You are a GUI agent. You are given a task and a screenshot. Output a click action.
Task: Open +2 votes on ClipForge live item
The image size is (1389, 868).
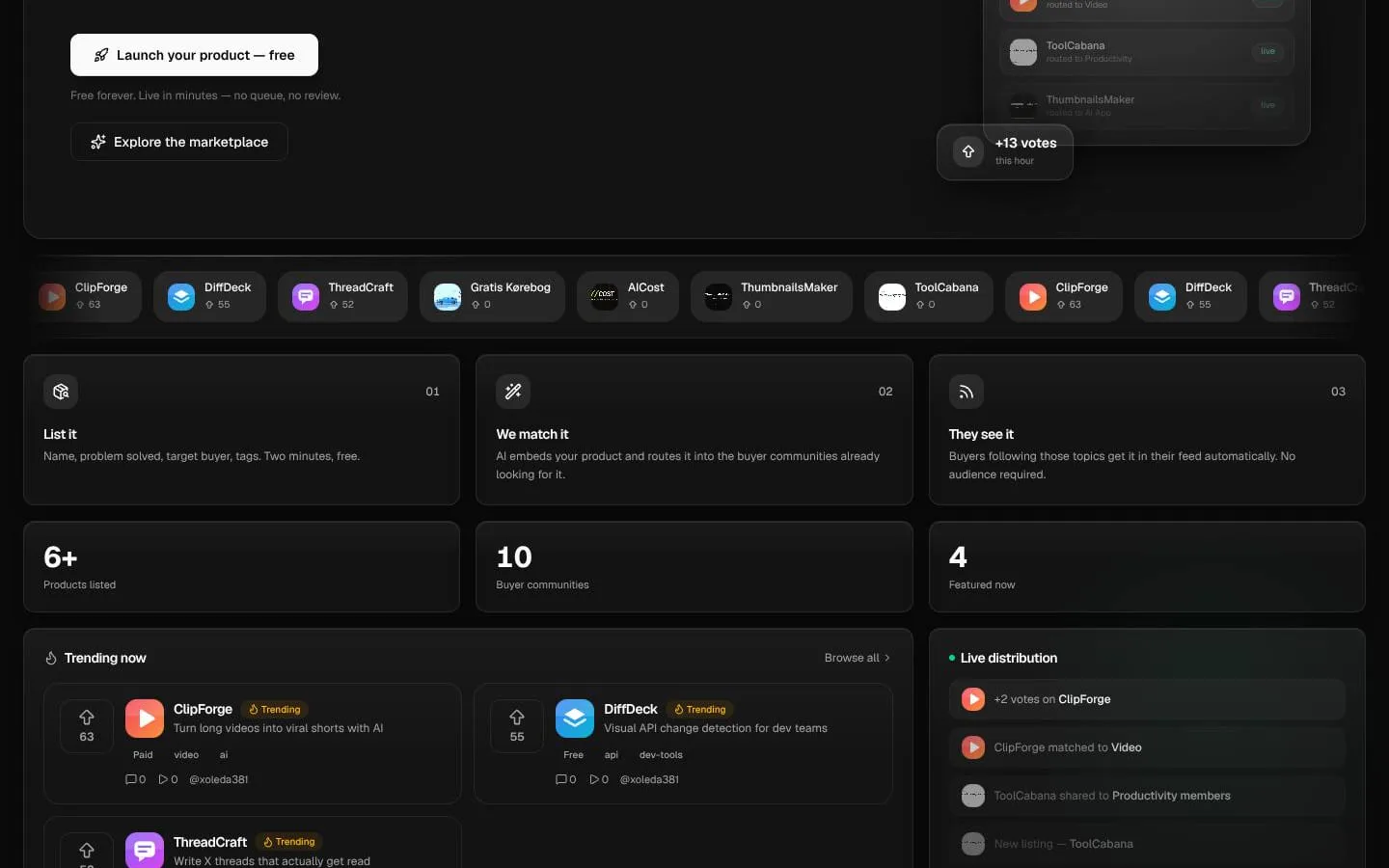point(1147,699)
